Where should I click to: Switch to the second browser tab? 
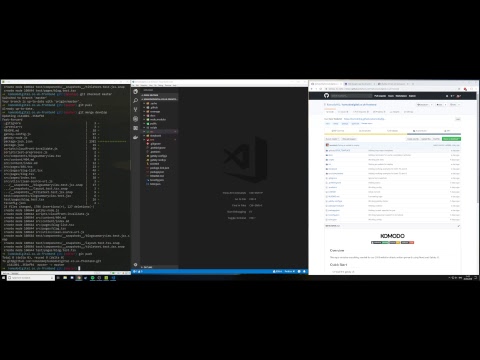361,84
